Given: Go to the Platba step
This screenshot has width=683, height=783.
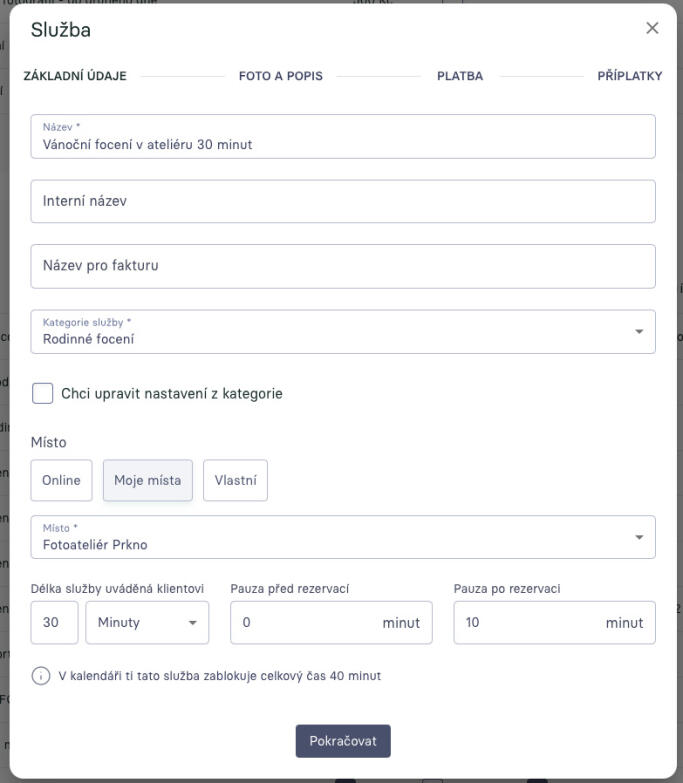Looking at the screenshot, I should (460, 78).
